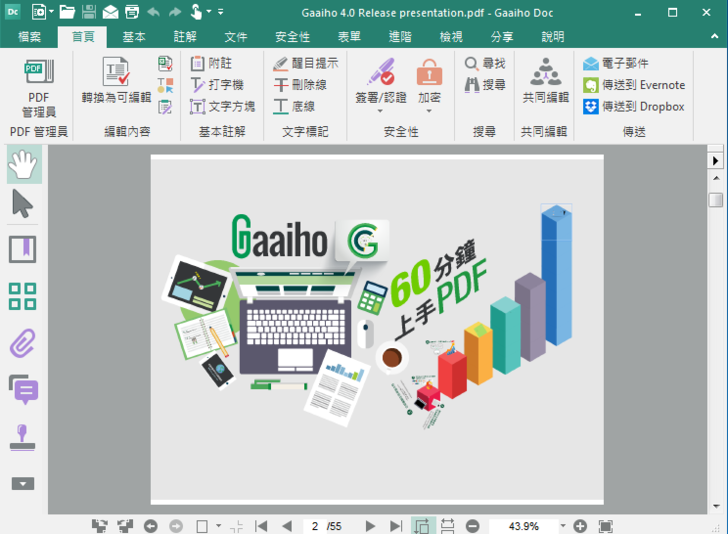Zoom out with minus button
The height and width of the screenshot is (534, 728).
473,526
